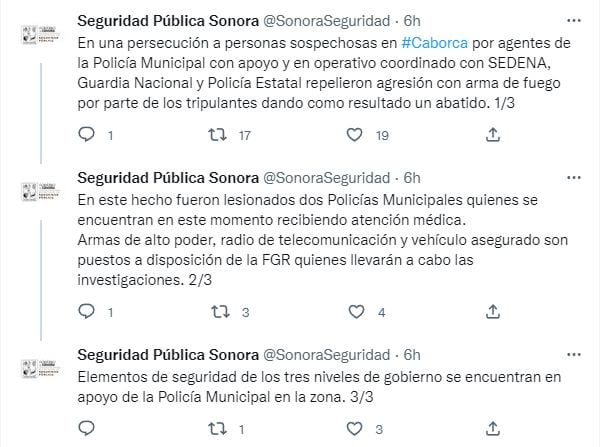Viewport: 603px width, 447px height.
Task: Like the 3/3 tweet about security forces
Action: [x=353, y=431]
